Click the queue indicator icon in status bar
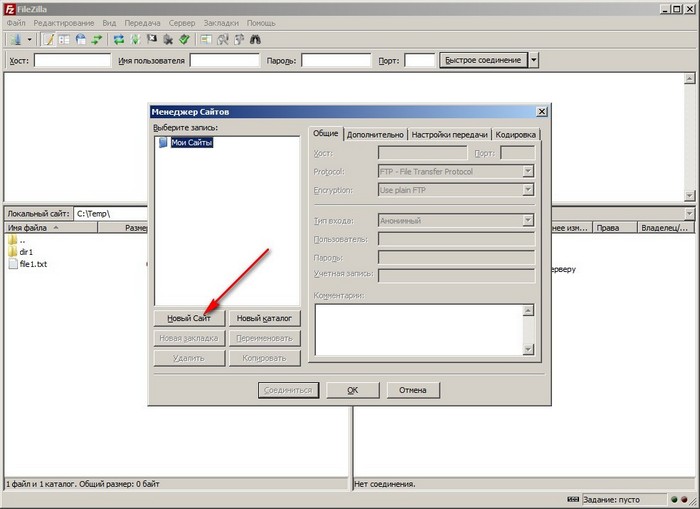Viewport: 700px width, 509px height. tap(573, 499)
